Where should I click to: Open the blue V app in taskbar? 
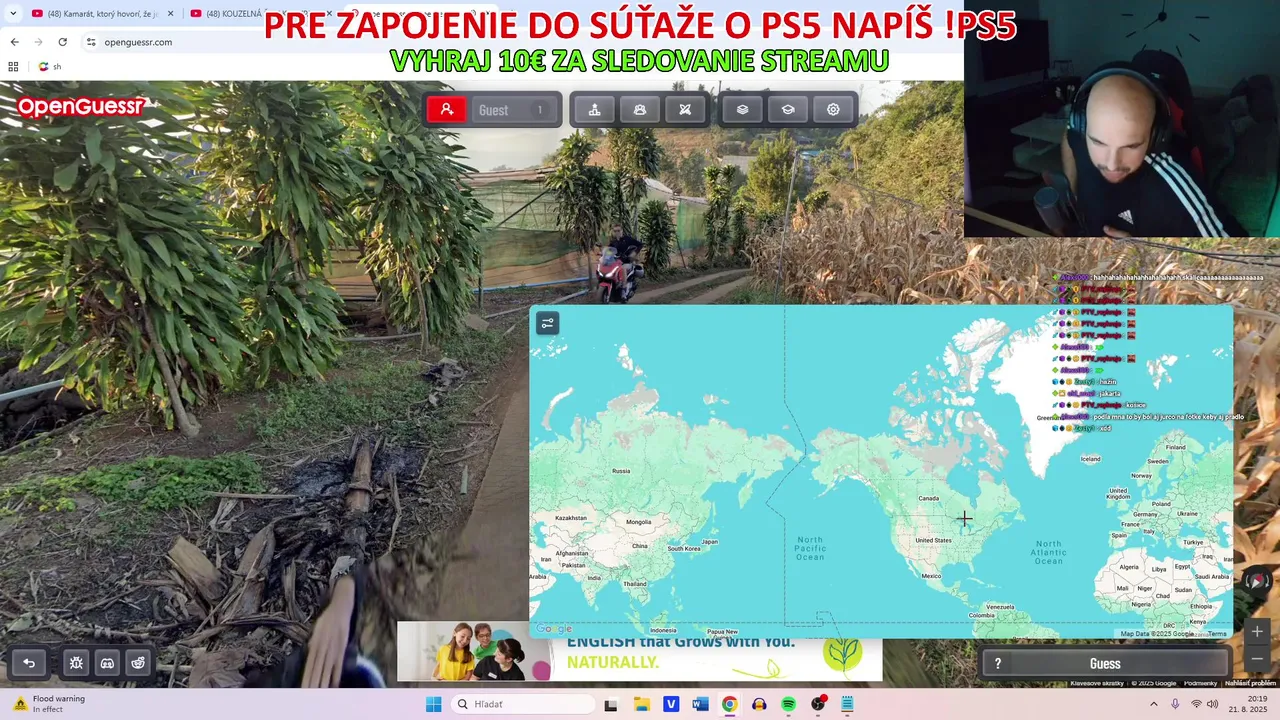point(670,704)
